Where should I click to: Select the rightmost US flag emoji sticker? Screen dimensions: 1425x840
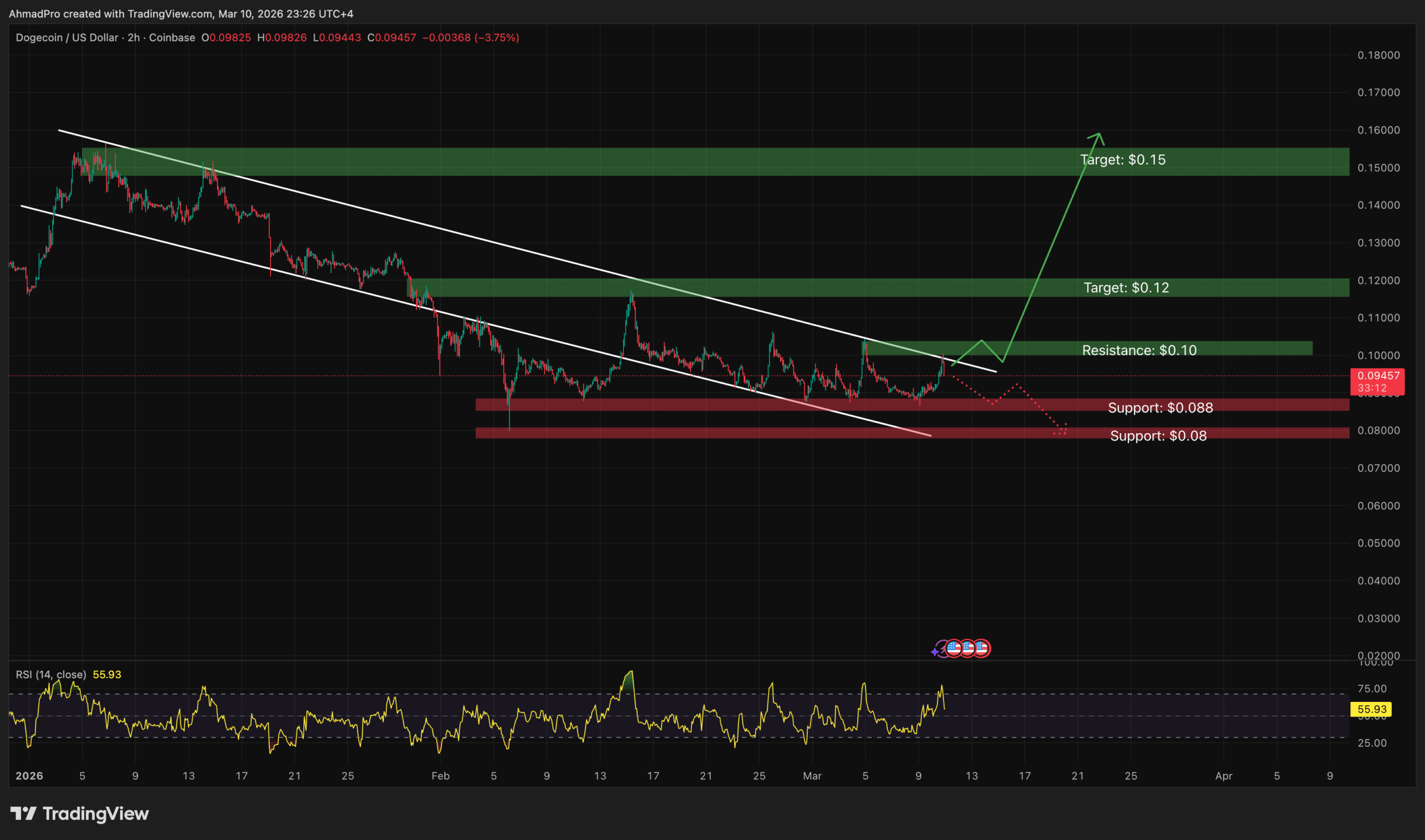click(982, 649)
